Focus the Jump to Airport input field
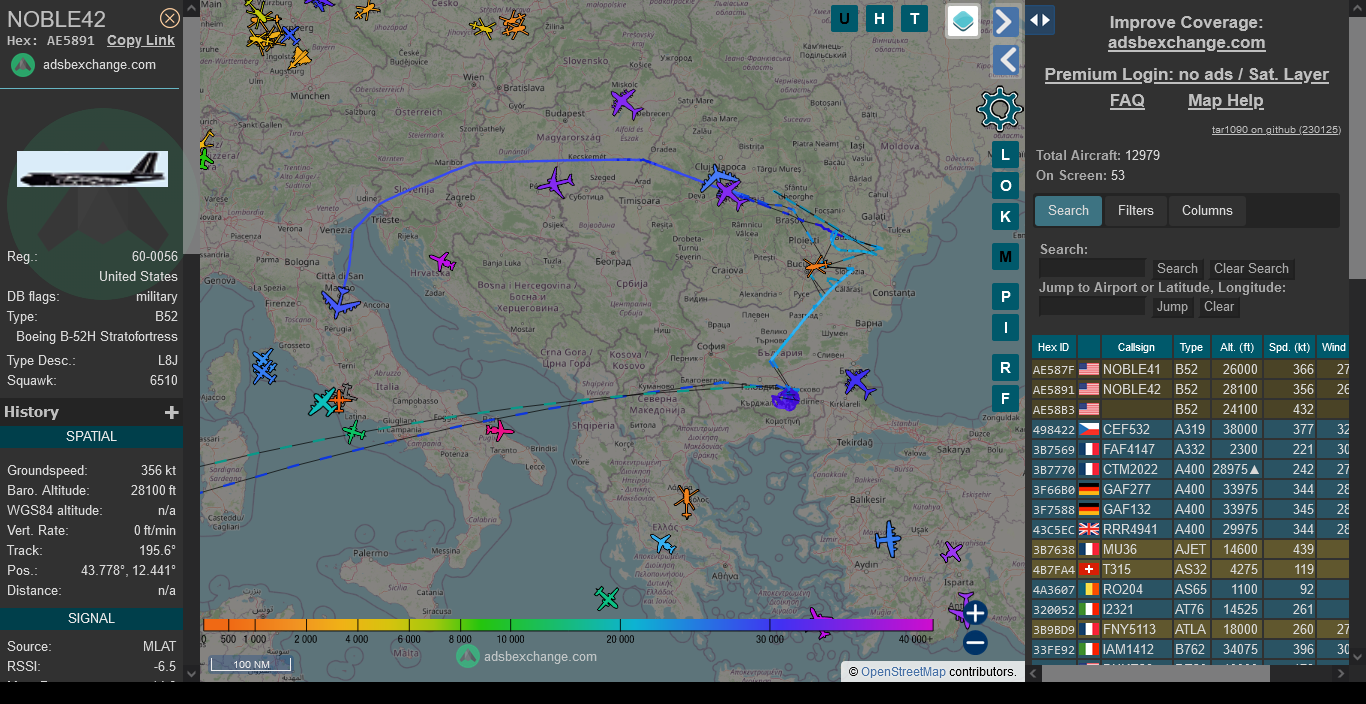Image resolution: width=1366 pixels, height=704 pixels. pyautogui.click(x=1092, y=306)
